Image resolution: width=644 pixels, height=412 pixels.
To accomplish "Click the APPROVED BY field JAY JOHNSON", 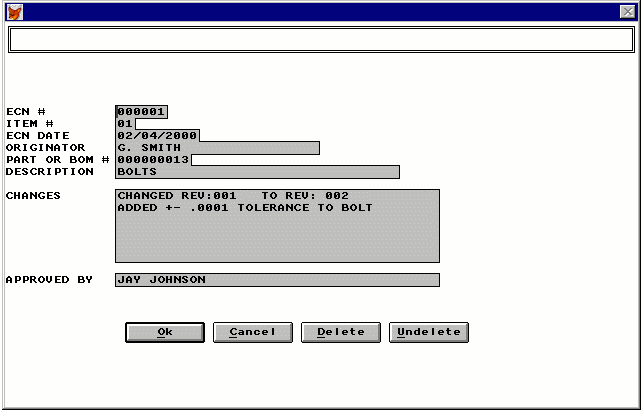I will tap(277, 280).
